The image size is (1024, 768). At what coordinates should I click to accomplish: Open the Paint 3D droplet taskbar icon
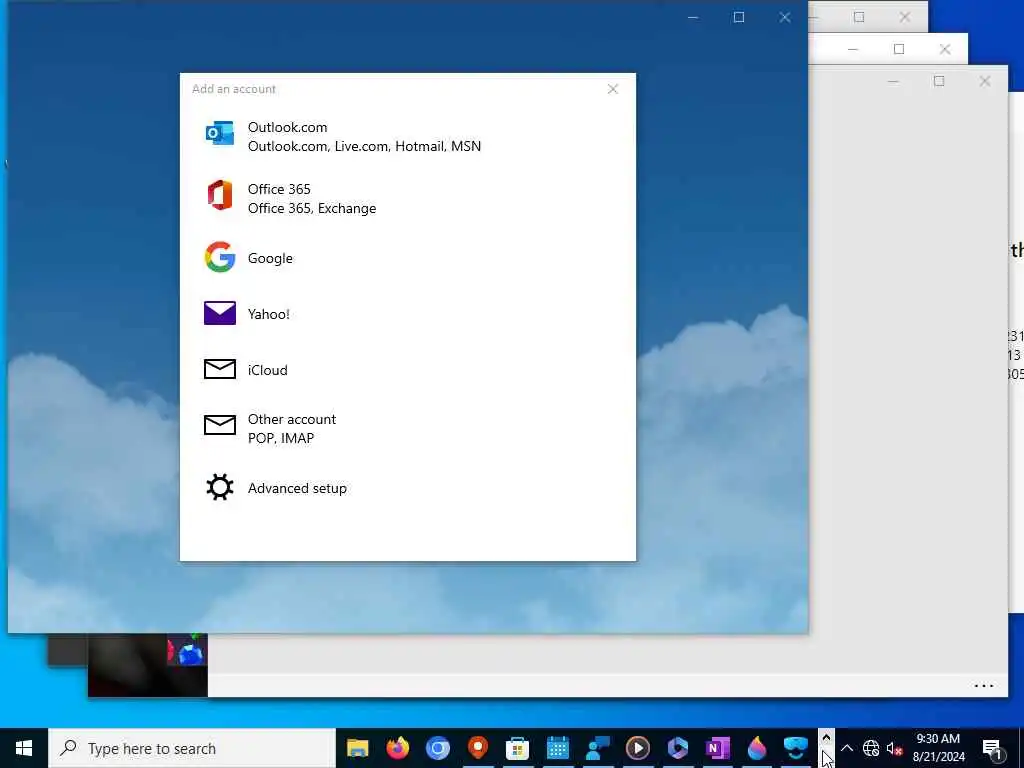(757, 748)
